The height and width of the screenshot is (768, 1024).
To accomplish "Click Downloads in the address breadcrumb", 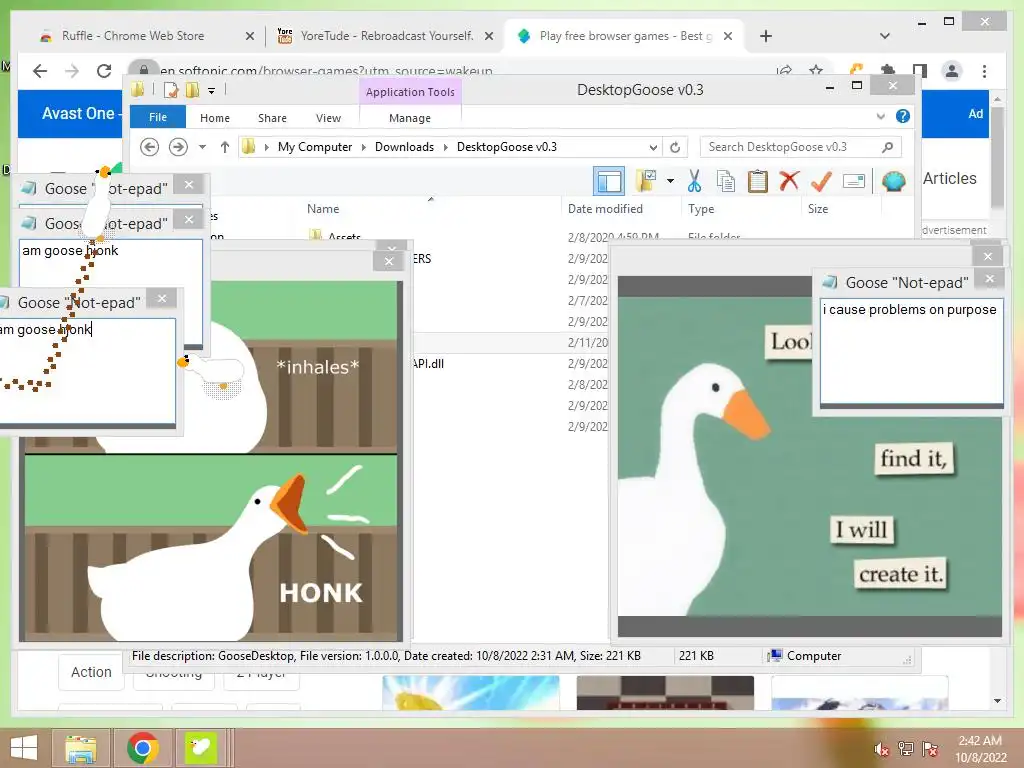I will (x=404, y=147).
